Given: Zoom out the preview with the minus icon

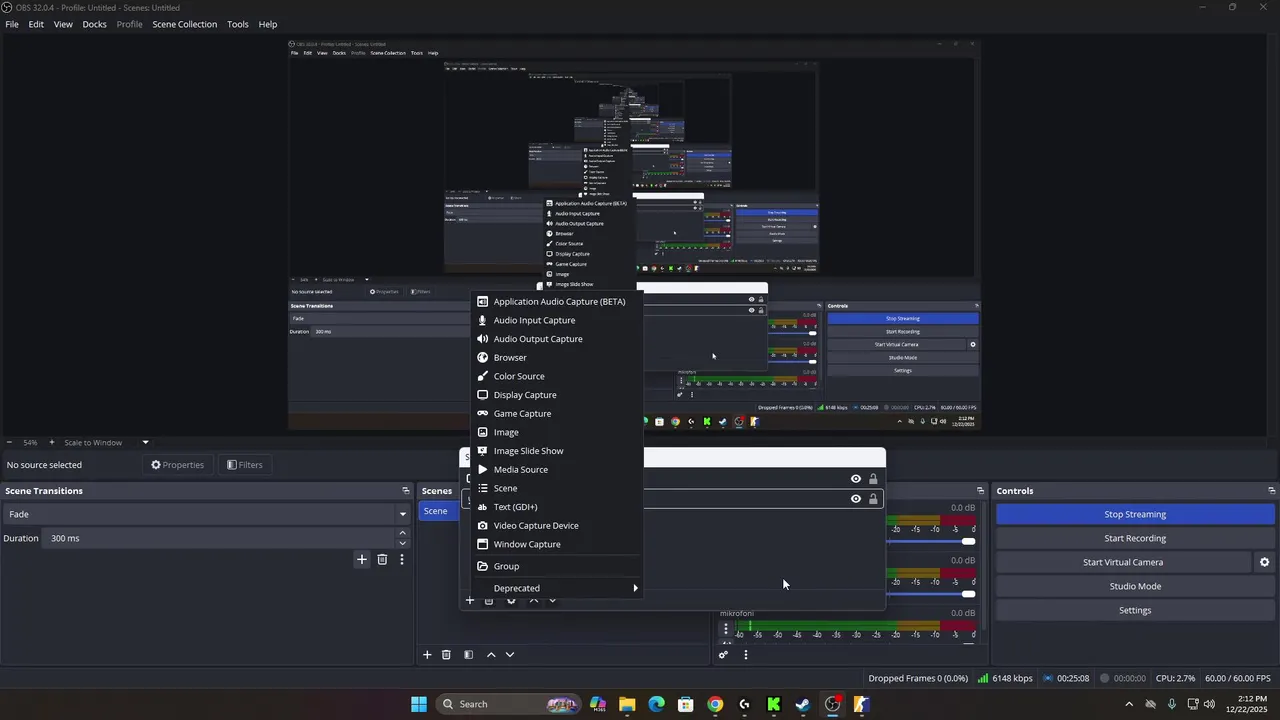Looking at the screenshot, I should click(x=9, y=442).
